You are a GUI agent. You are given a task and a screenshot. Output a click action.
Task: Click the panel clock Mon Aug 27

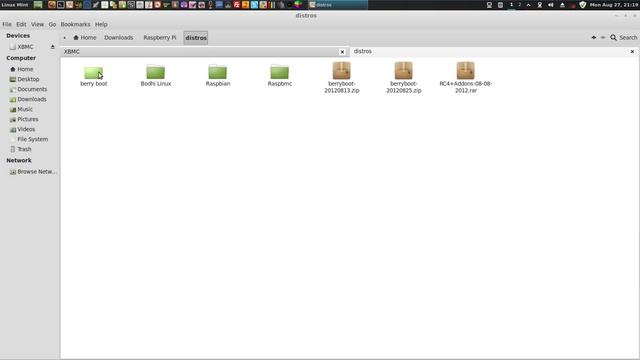[x=614, y=5]
